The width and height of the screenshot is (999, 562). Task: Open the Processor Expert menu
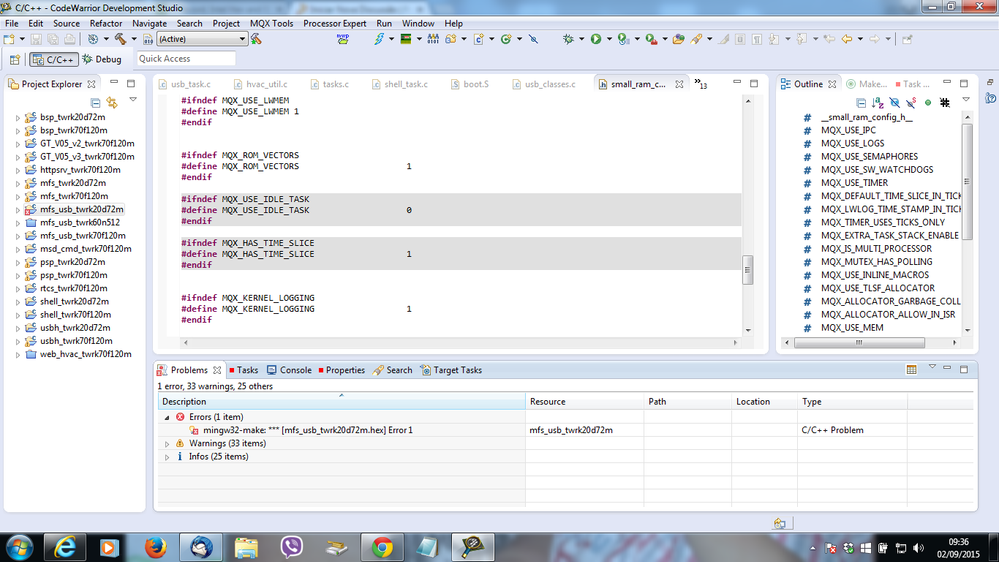334,23
